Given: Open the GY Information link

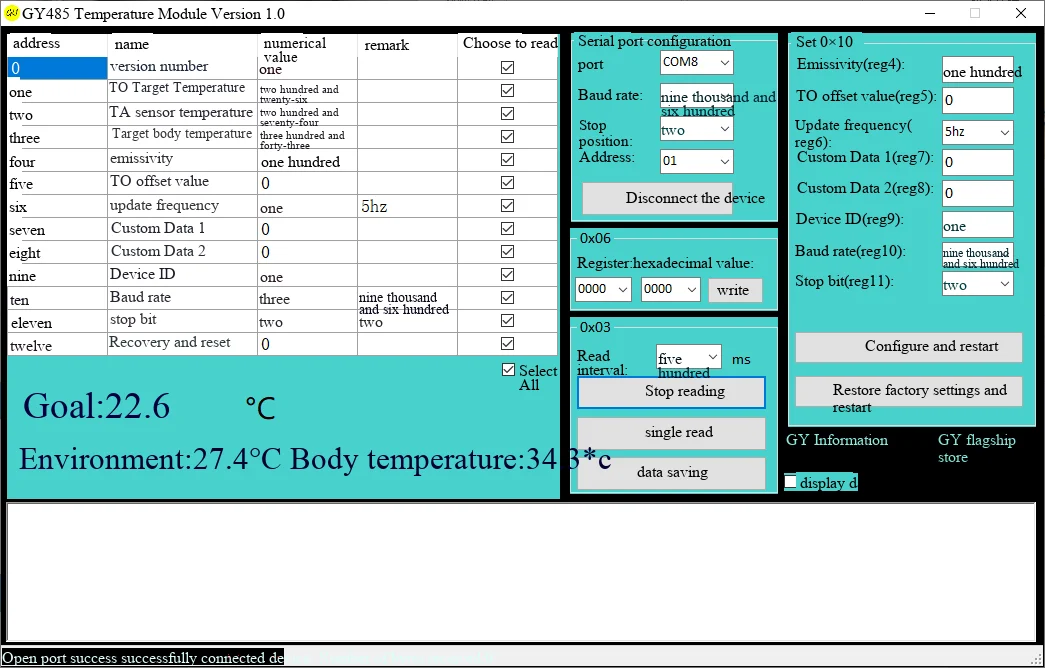Looking at the screenshot, I should 836,440.
